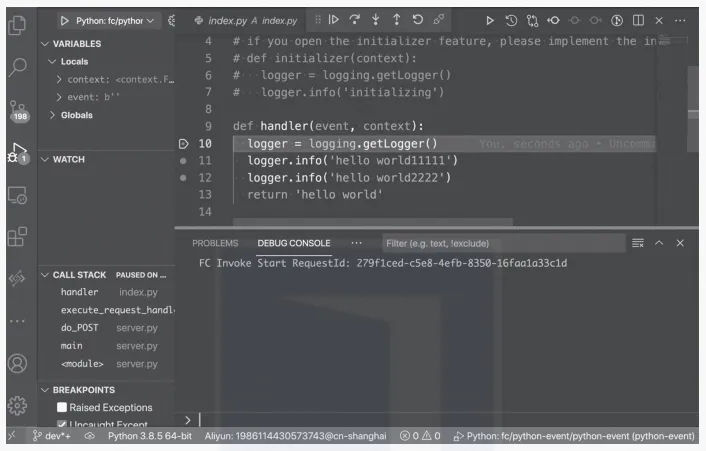Switch to the DEBUG CONSOLE tab
This screenshot has width=706, height=451.
click(294, 243)
